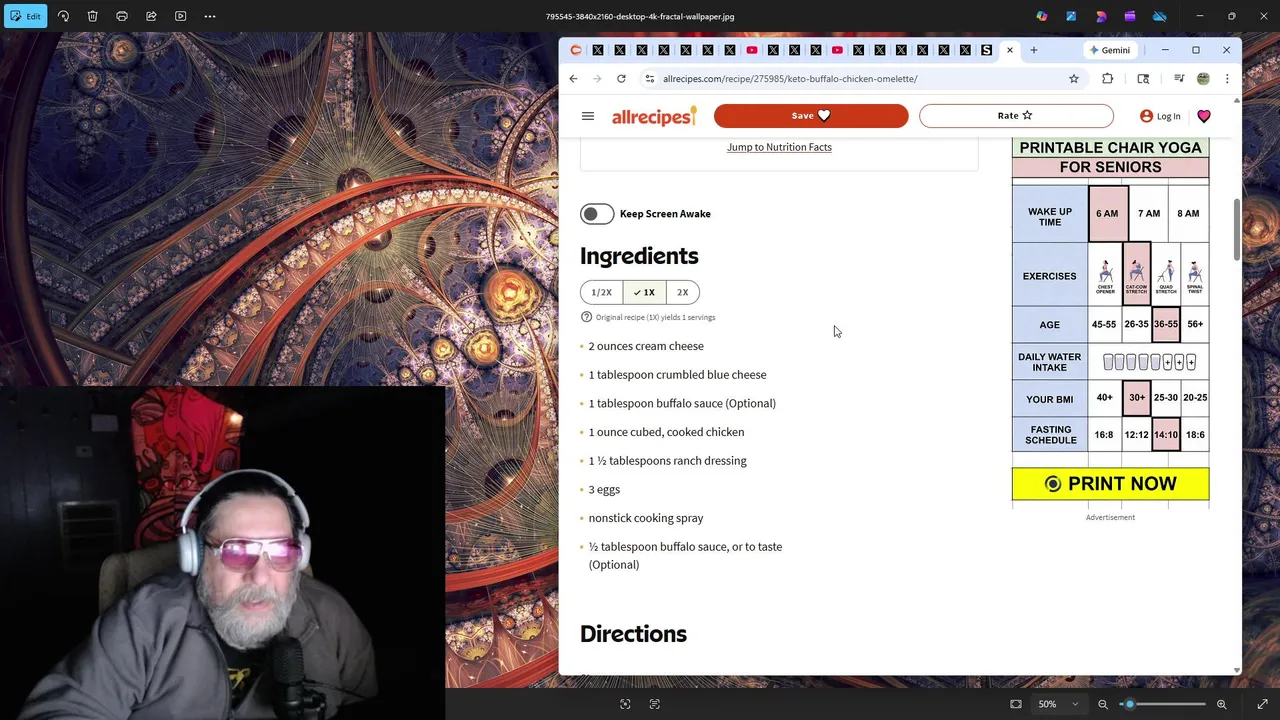Click '1 tablespoon crumbled blue cheese' ingredient
This screenshot has width=1280, height=720.
tap(677, 375)
